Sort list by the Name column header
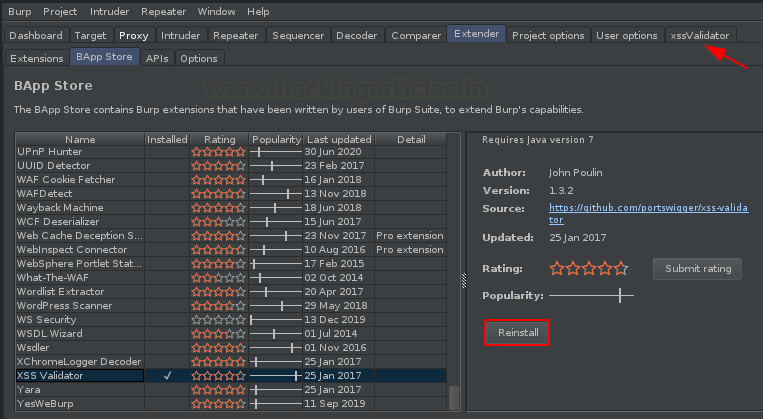 pos(79,139)
